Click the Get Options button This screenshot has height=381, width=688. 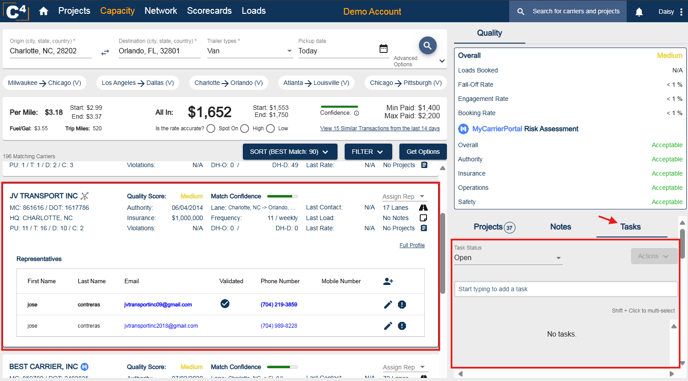click(423, 152)
